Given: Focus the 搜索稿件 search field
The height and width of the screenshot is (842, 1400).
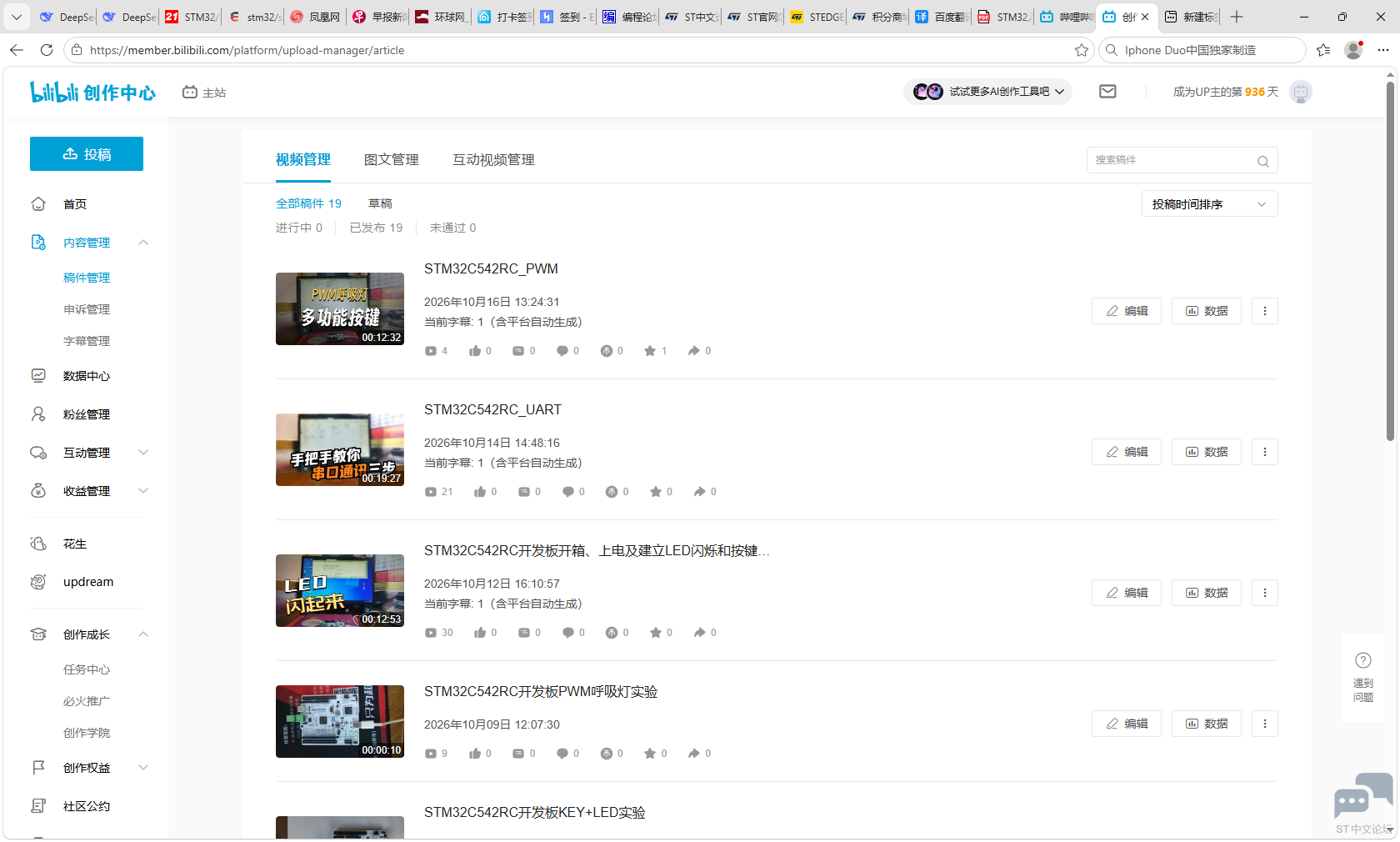Looking at the screenshot, I should [x=1182, y=160].
